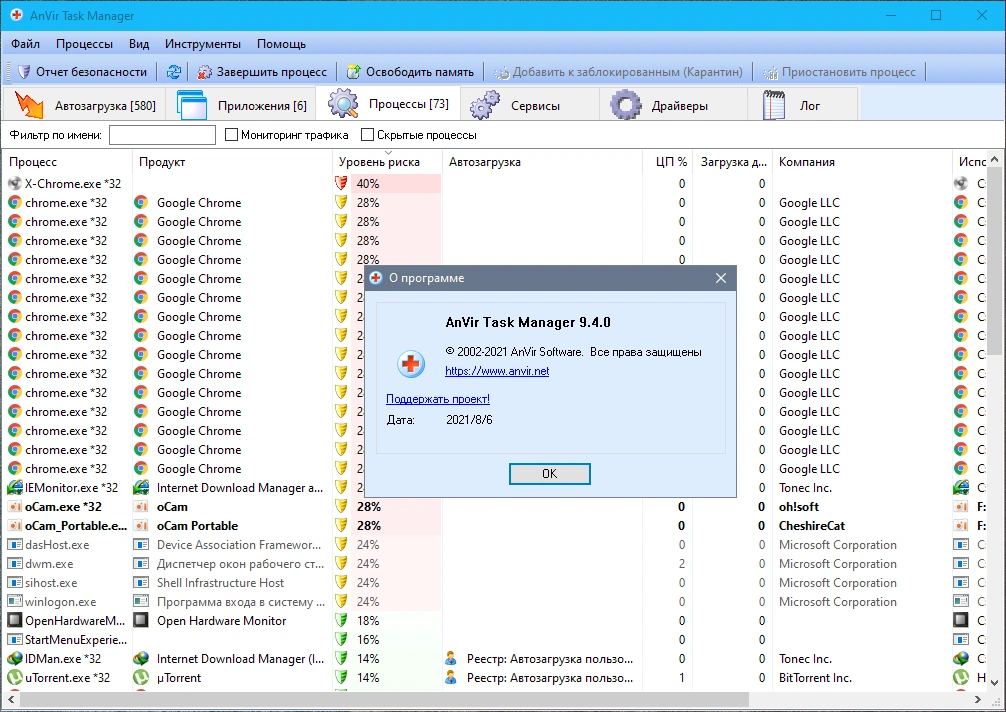Select the Процессы [73] tab

[388, 104]
